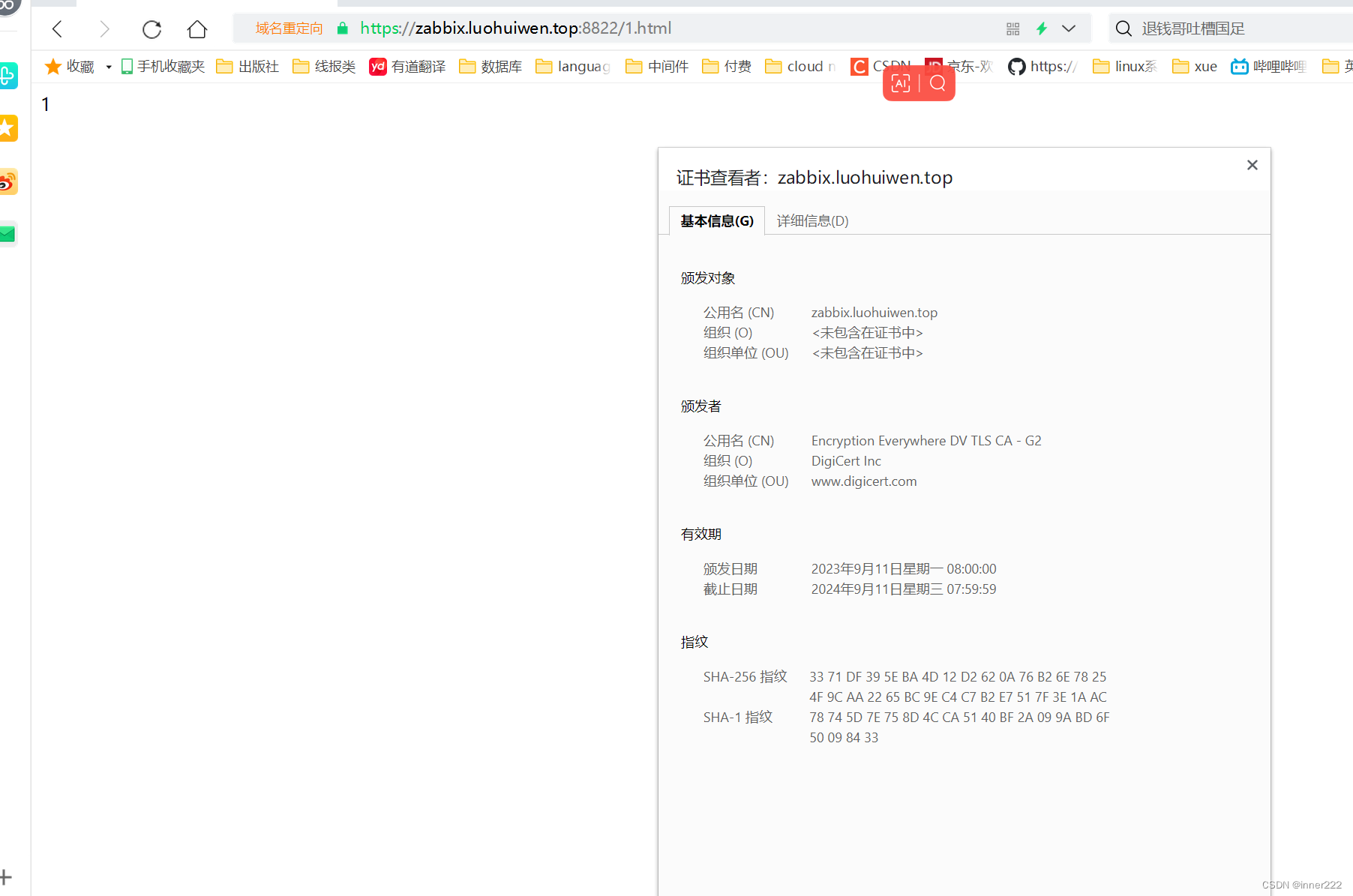
Task: Open 有道翻译 bookmark
Action: (x=407, y=67)
